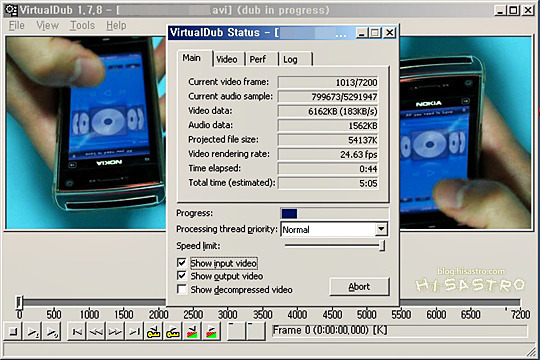
Task: Open Processing thread priority dropdown
Action: click(381, 229)
